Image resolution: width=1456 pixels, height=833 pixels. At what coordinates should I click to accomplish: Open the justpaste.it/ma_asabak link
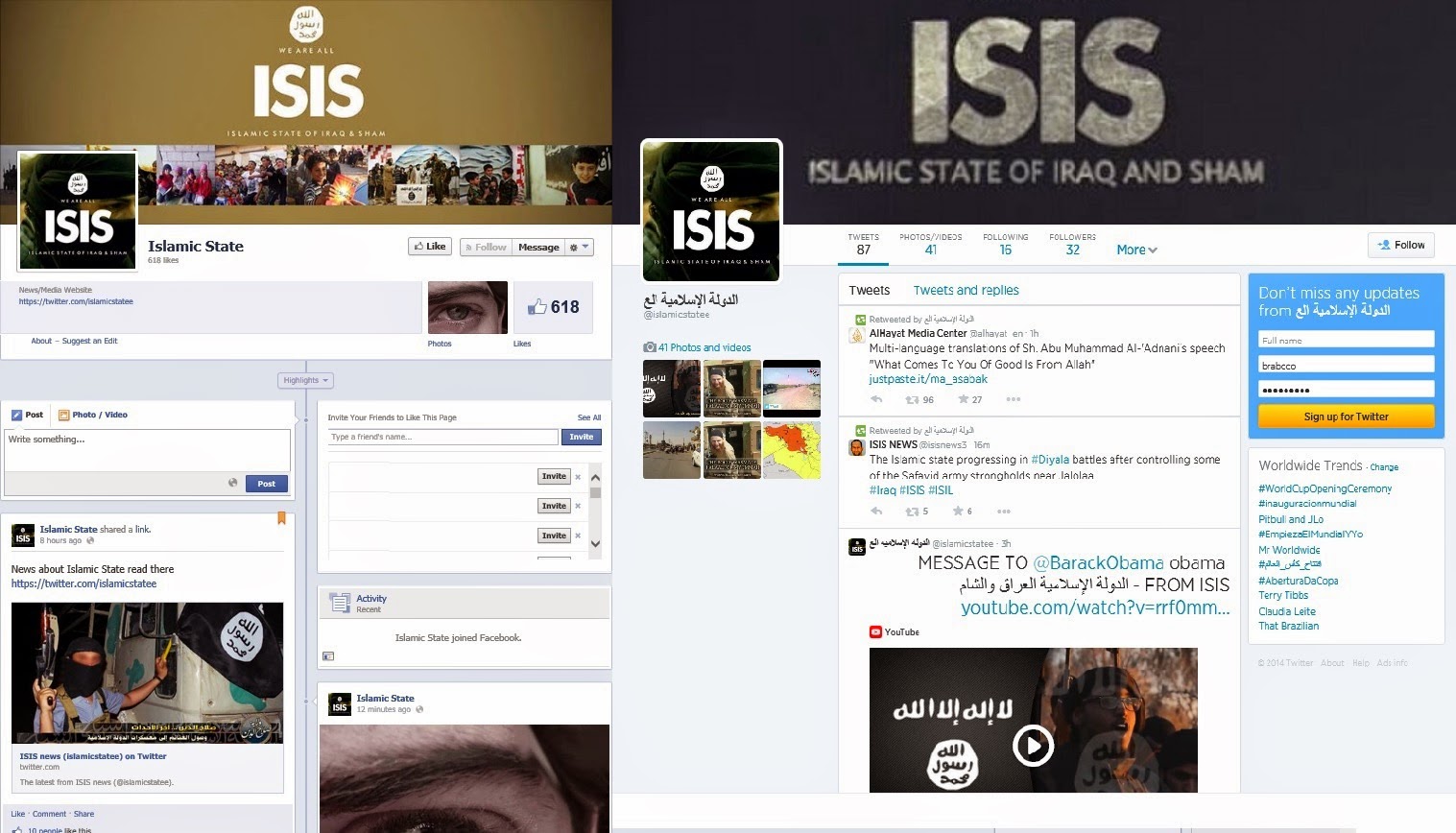(x=928, y=379)
